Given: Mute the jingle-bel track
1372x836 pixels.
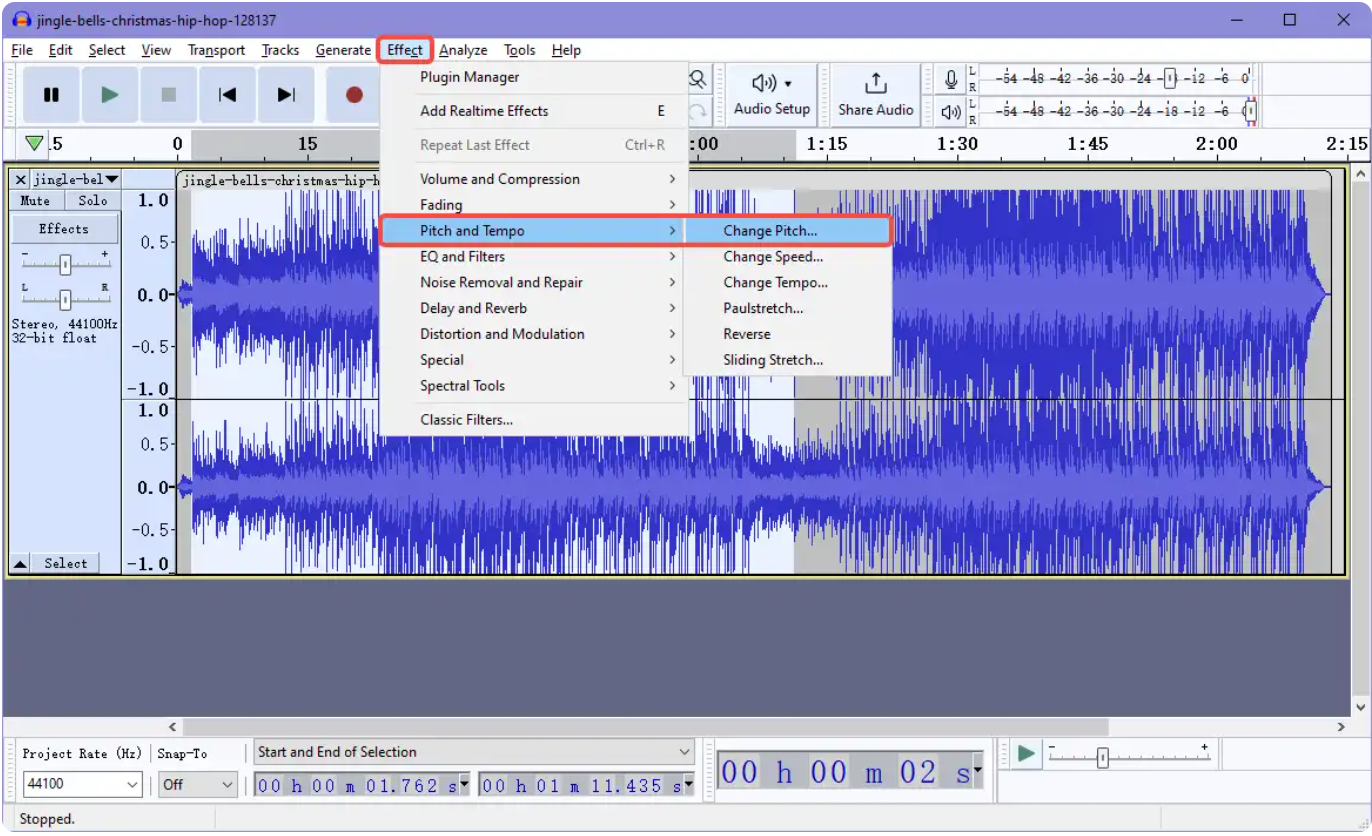Looking at the screenshot, I should (x=35, y=201).
